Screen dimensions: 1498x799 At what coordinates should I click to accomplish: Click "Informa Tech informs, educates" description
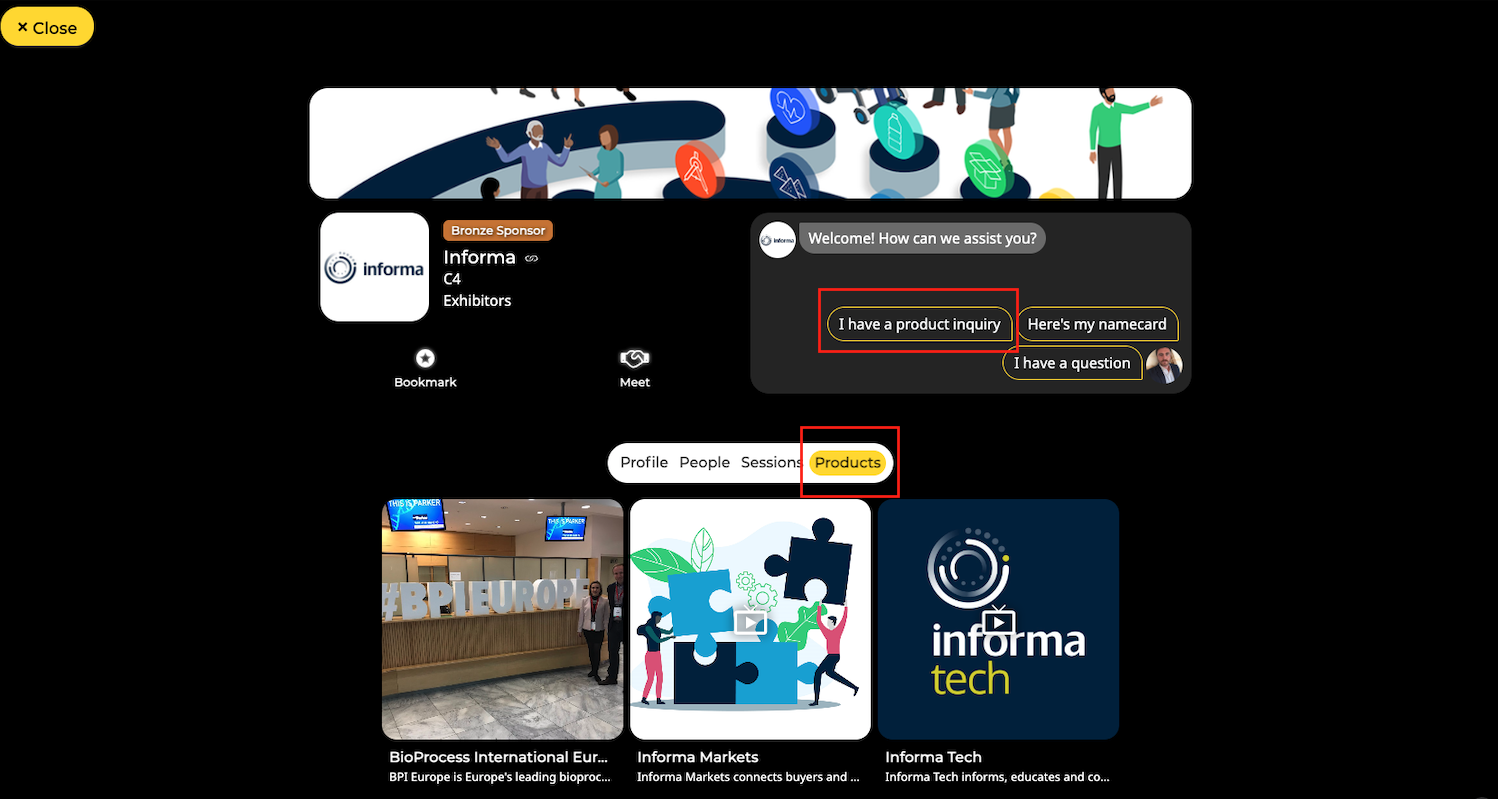click(x=997, y=777)
